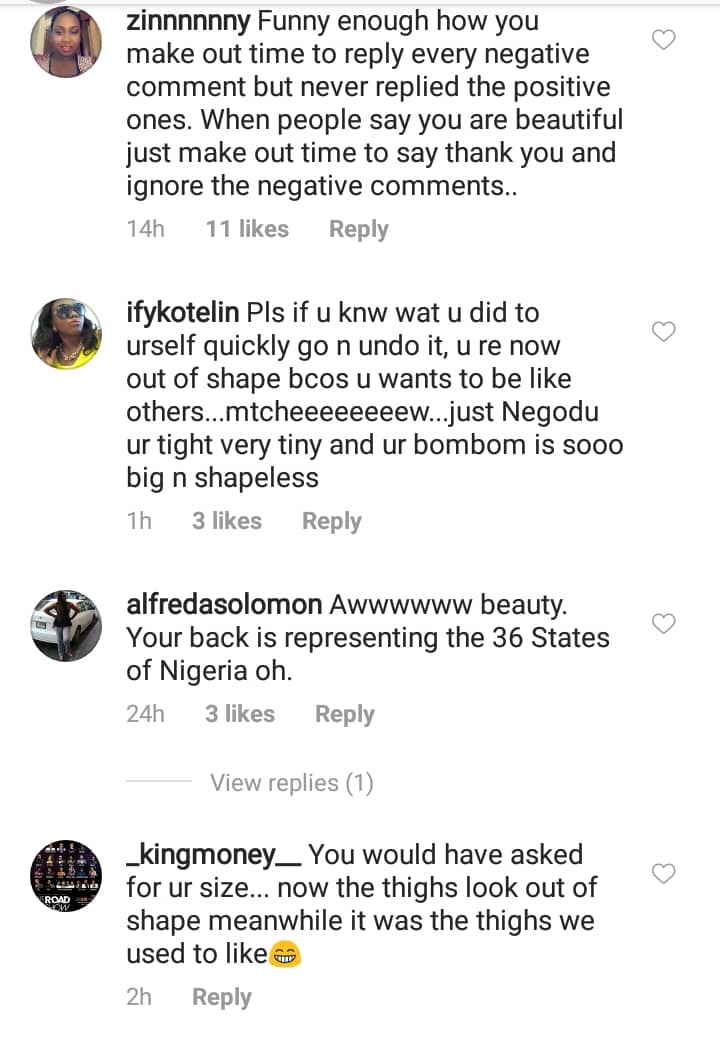Open zinnnnnny's profile picture

point(66,42)
